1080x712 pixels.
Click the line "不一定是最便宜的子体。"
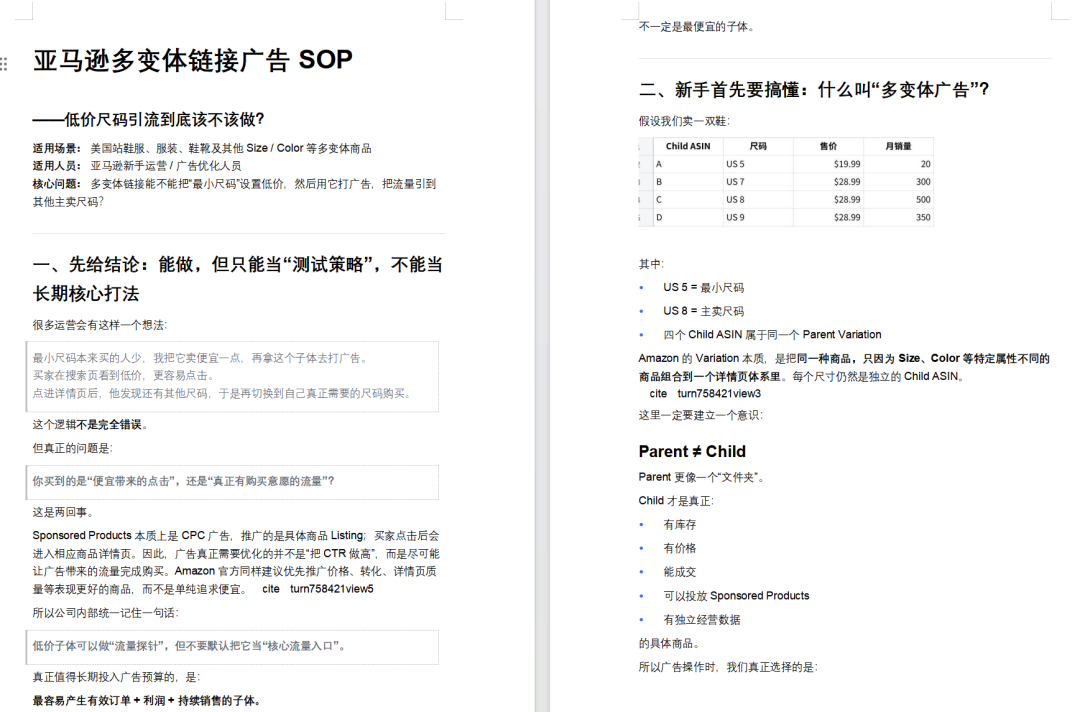pyautogui.click(x=697, y=27)
